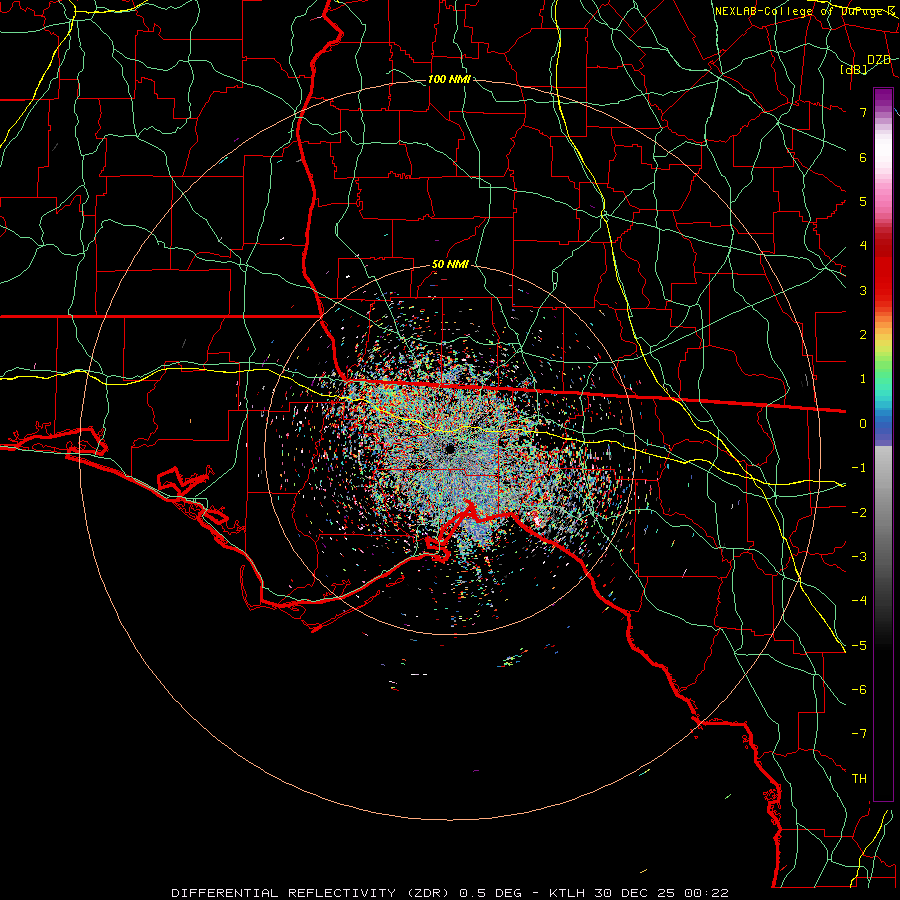Viewport: 900px width, 900px height.
Task: Select the "-4" label on the ZDR scale
Action: pos(859,601)
